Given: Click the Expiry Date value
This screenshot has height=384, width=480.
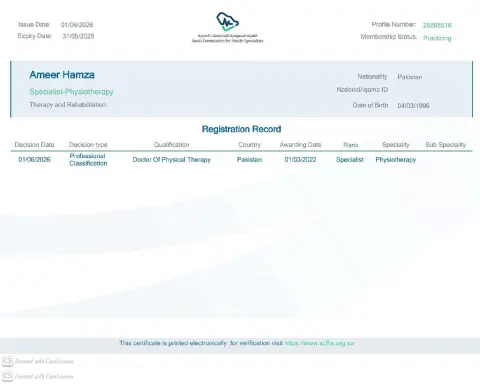Looking at the screenshot, I should click(78, 36).
